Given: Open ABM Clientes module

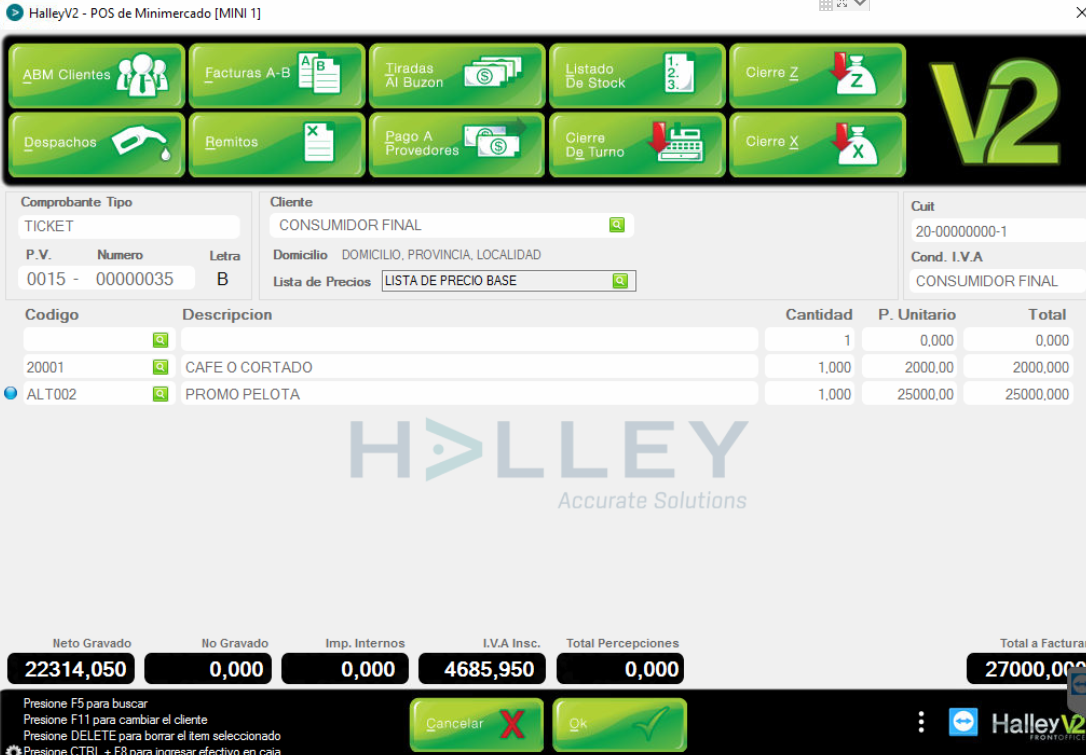Looking at the screenshot, I should click(x=97, y=76).
